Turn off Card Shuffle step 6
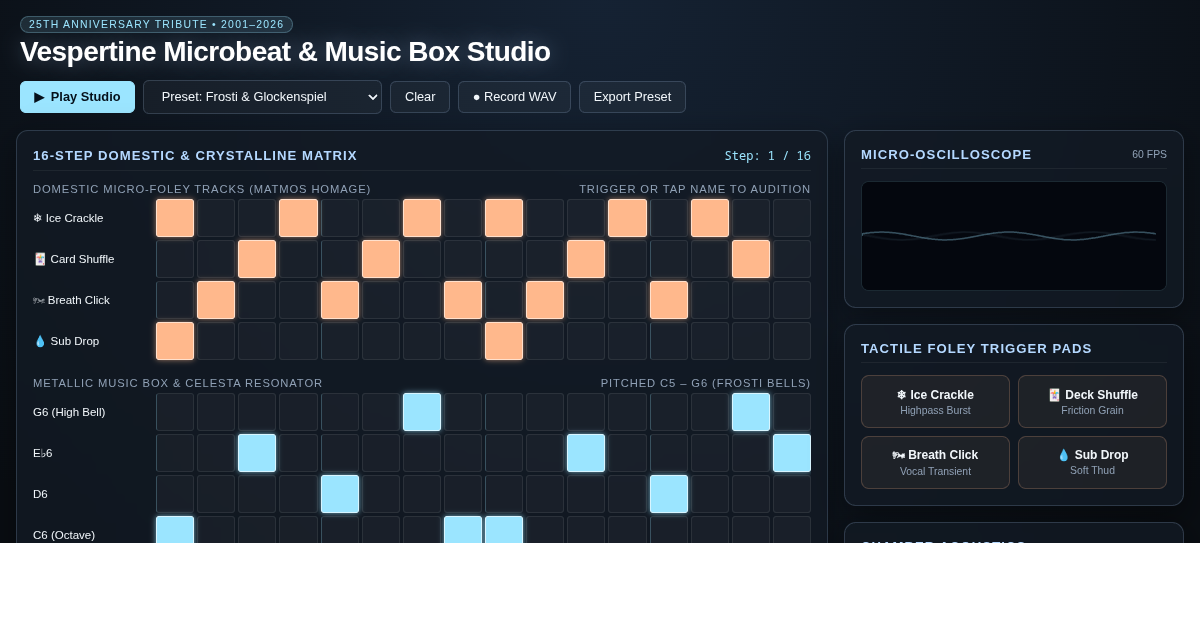The height and width of the screenshot is (630, 1200). pos(381,259)
